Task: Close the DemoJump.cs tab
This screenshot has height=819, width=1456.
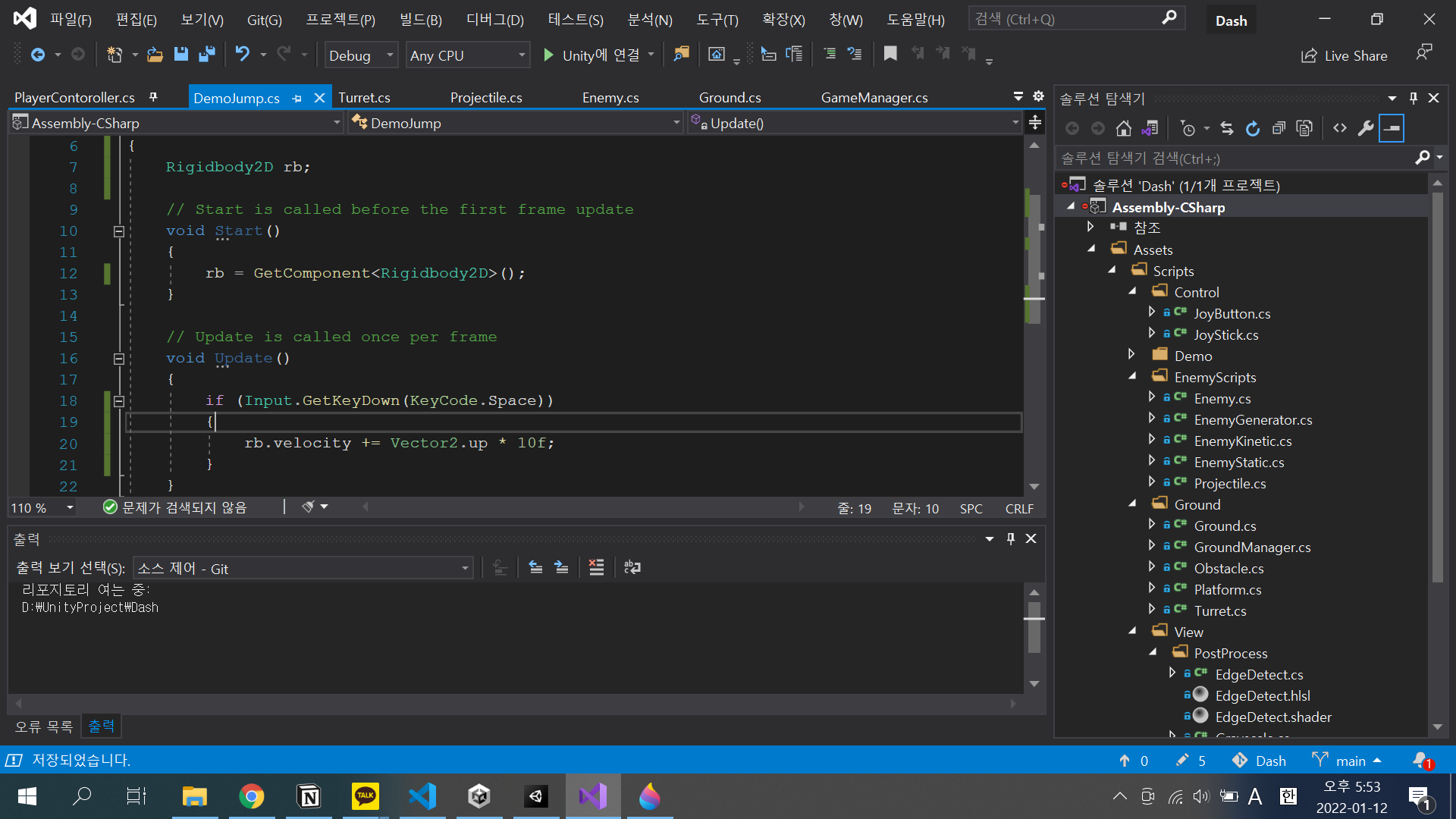Action: (319, 98)
